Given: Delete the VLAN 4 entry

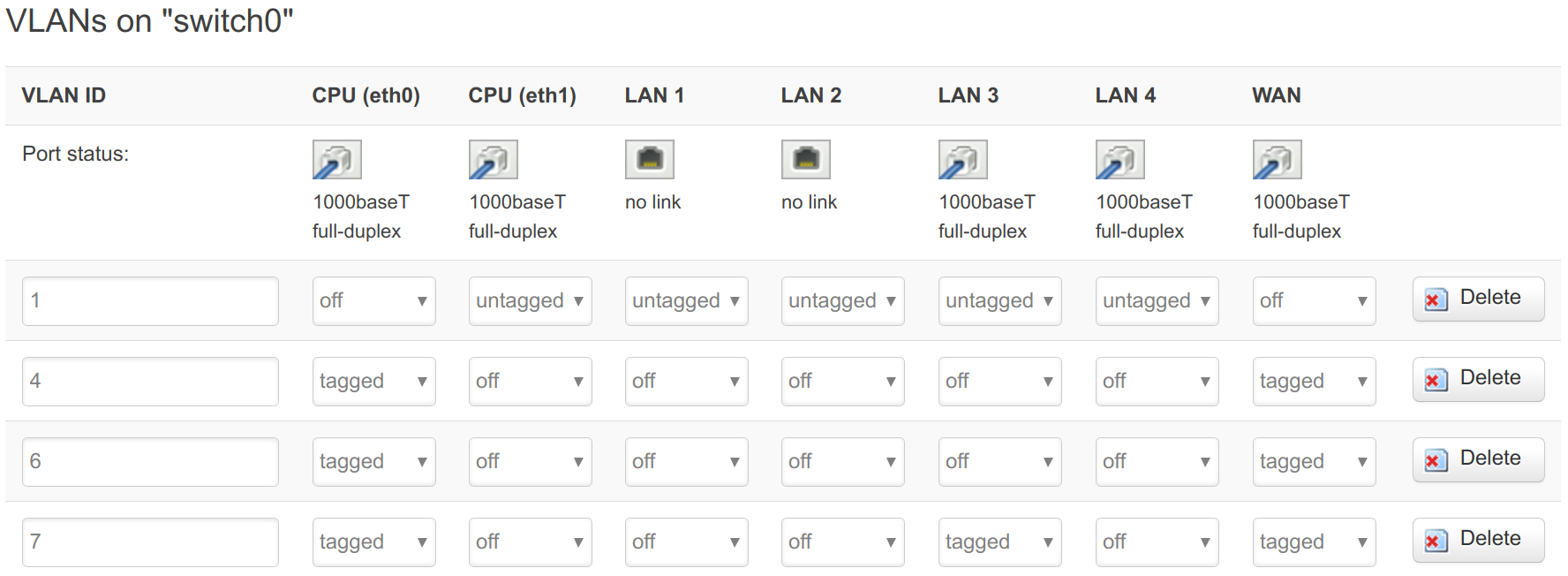Looking at the screenshot, I should (x=1478, y=379).
